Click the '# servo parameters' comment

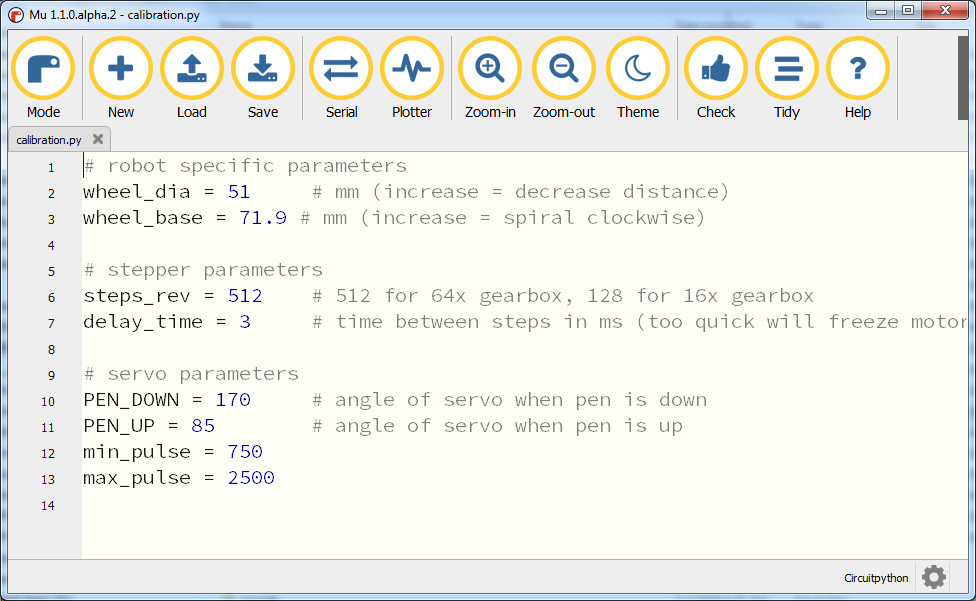coord(191,373)
